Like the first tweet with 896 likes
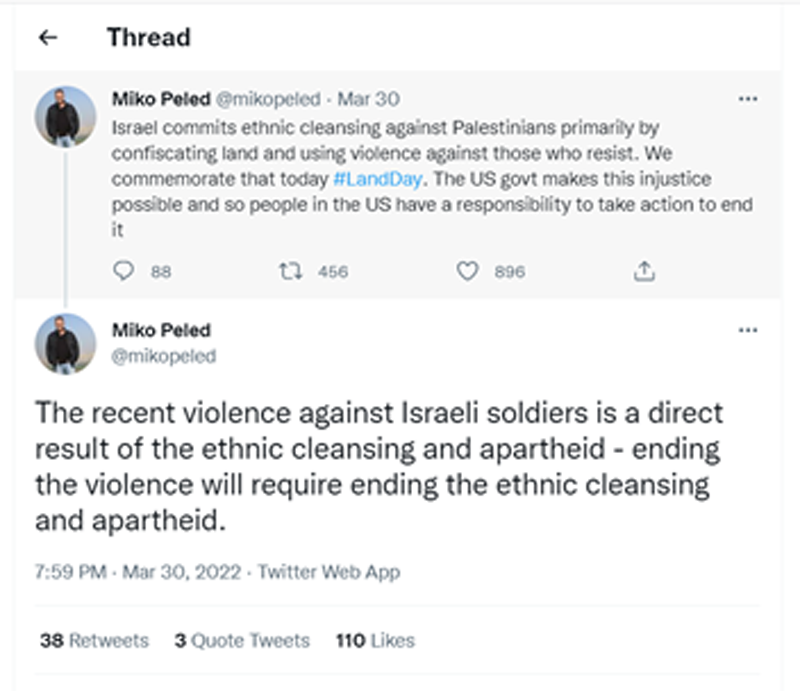 [x=467, y=271]
